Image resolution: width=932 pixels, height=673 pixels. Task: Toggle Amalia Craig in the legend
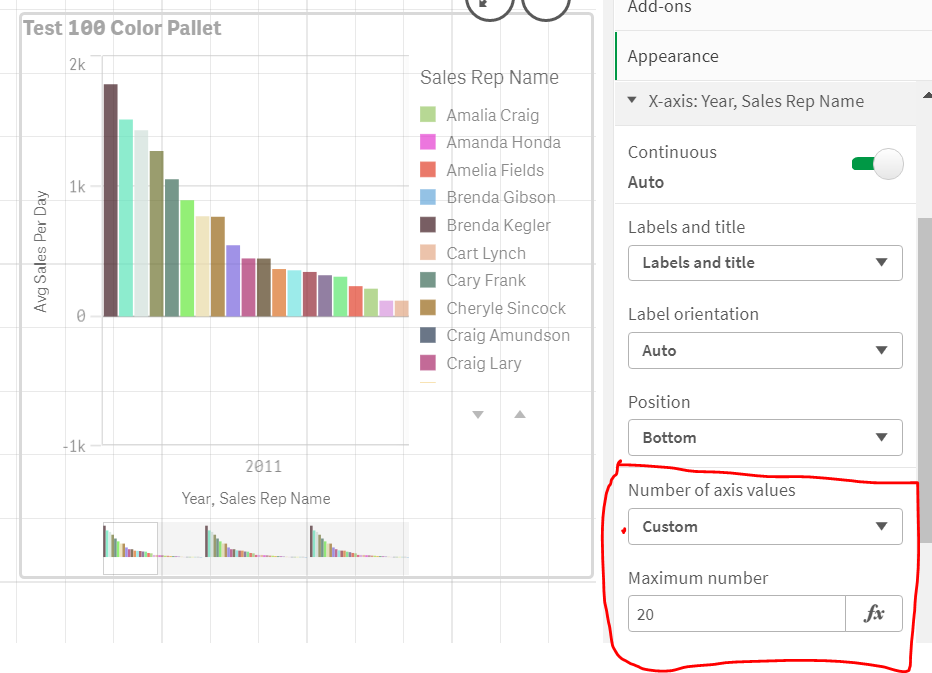click(x=492, y=115)
